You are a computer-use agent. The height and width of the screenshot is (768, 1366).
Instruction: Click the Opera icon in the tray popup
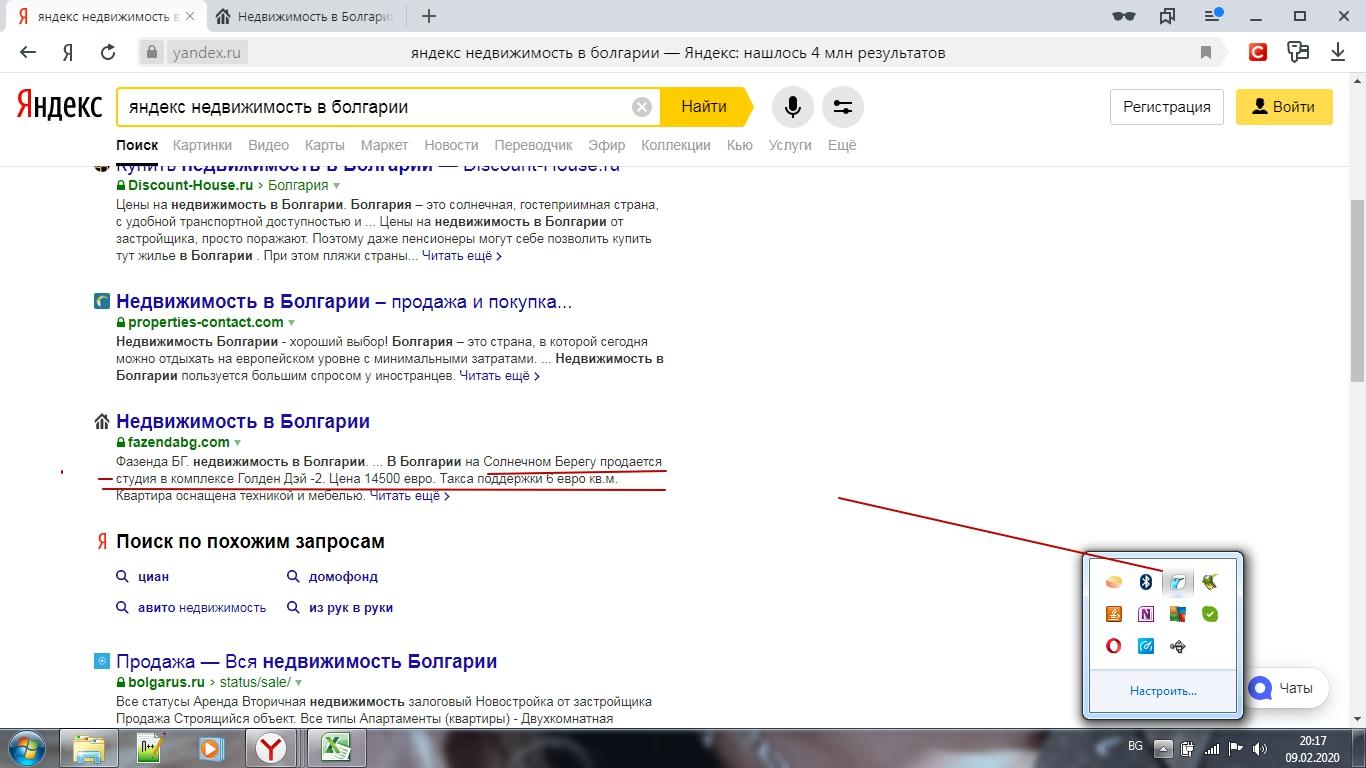[1113, 646]
